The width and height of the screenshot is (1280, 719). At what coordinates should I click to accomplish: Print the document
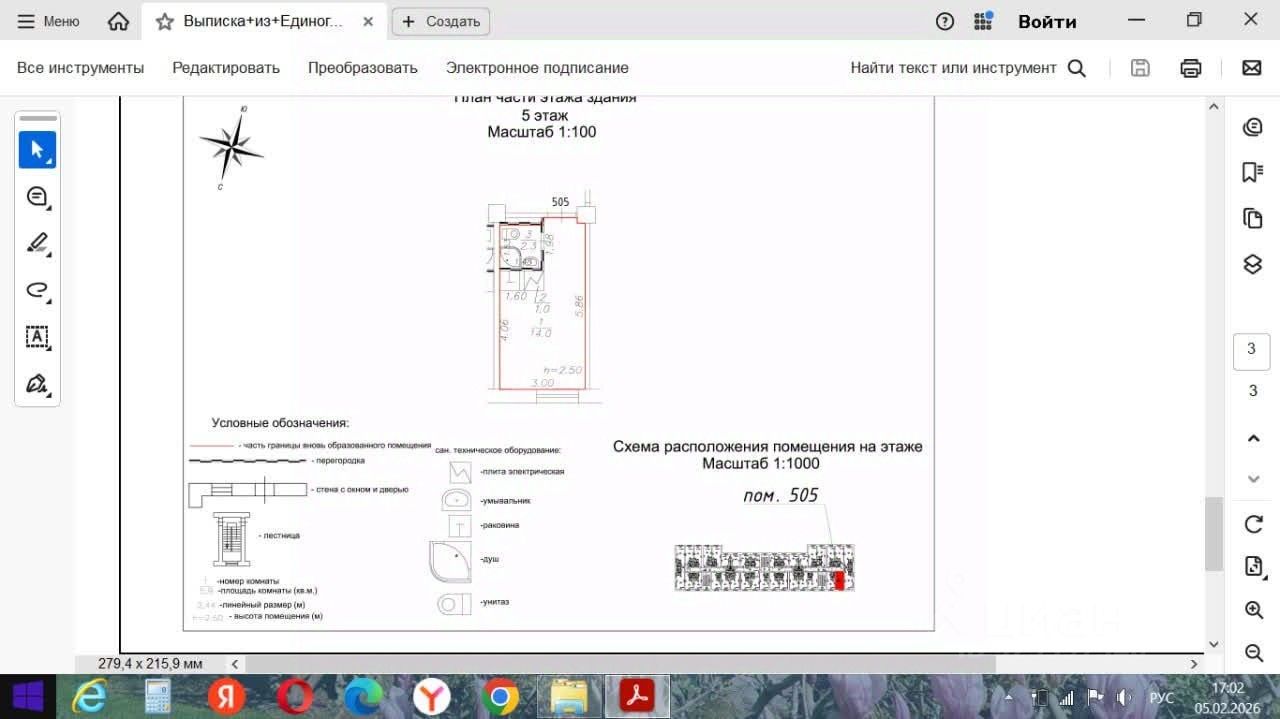1190,68
